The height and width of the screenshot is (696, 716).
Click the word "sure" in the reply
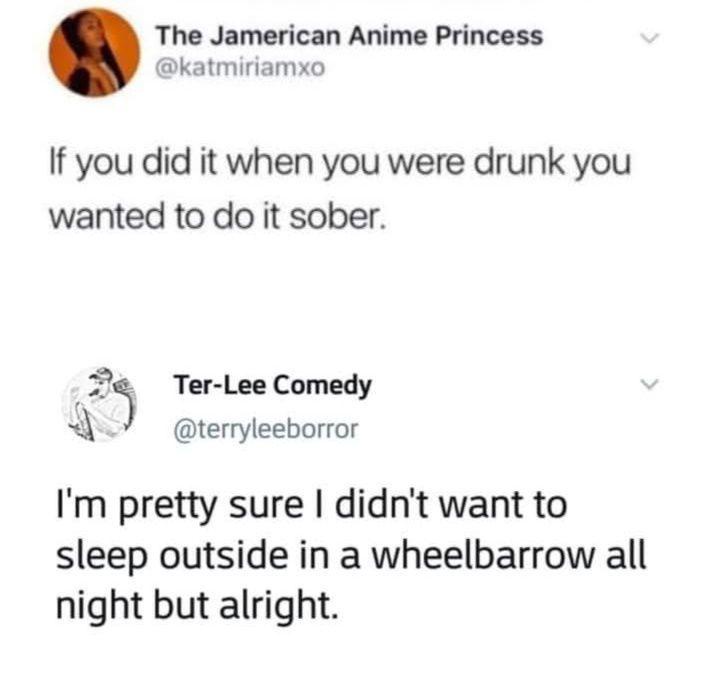pos(266,507)
